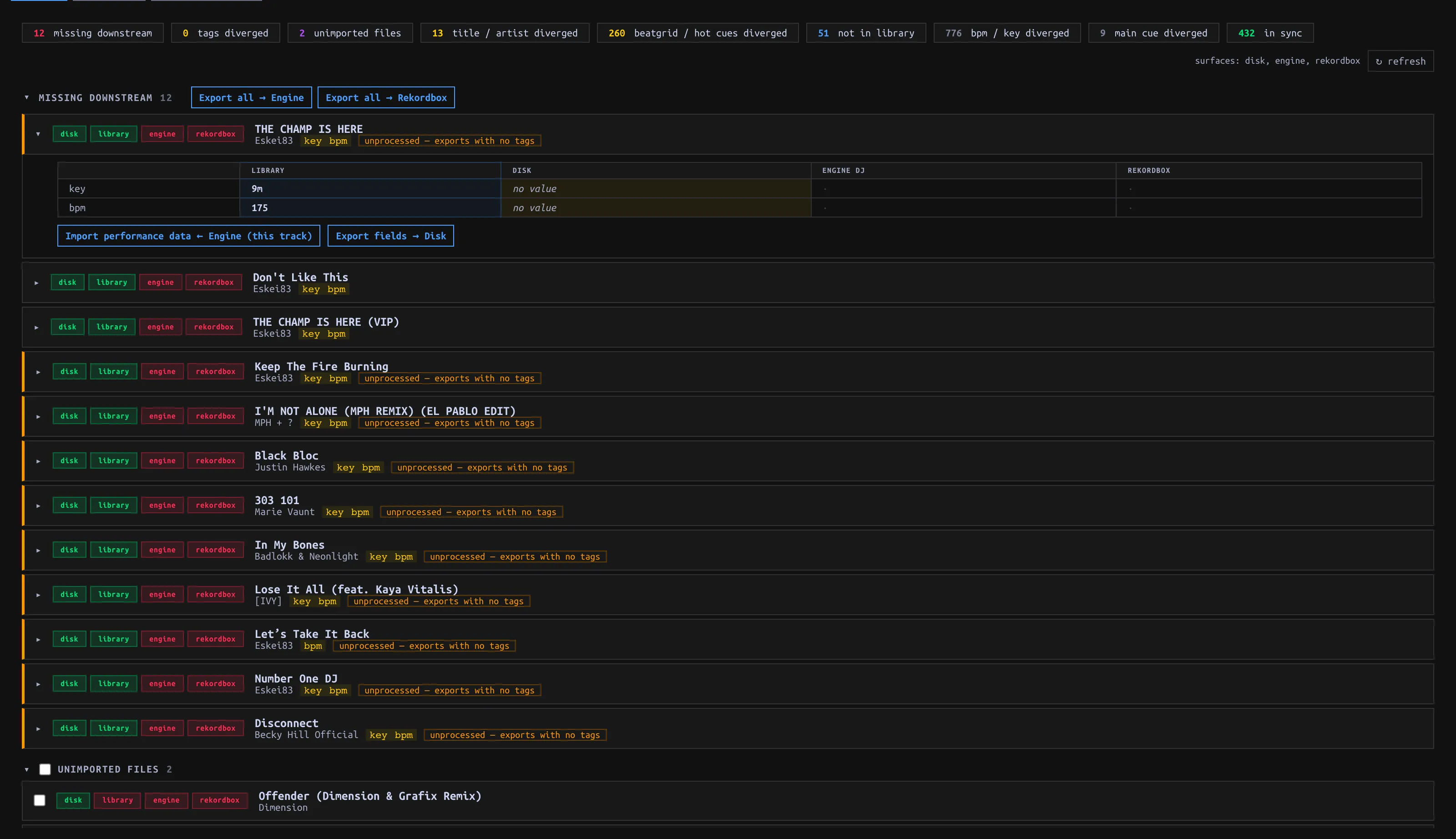1456x839 pixels.
Task: Click Export fields → Disk button
Action: (x=391, y=236)
